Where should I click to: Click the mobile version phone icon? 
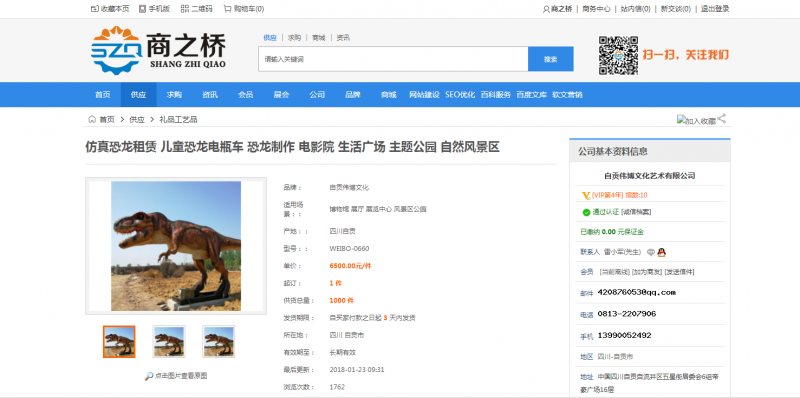[x=142, y=9]
